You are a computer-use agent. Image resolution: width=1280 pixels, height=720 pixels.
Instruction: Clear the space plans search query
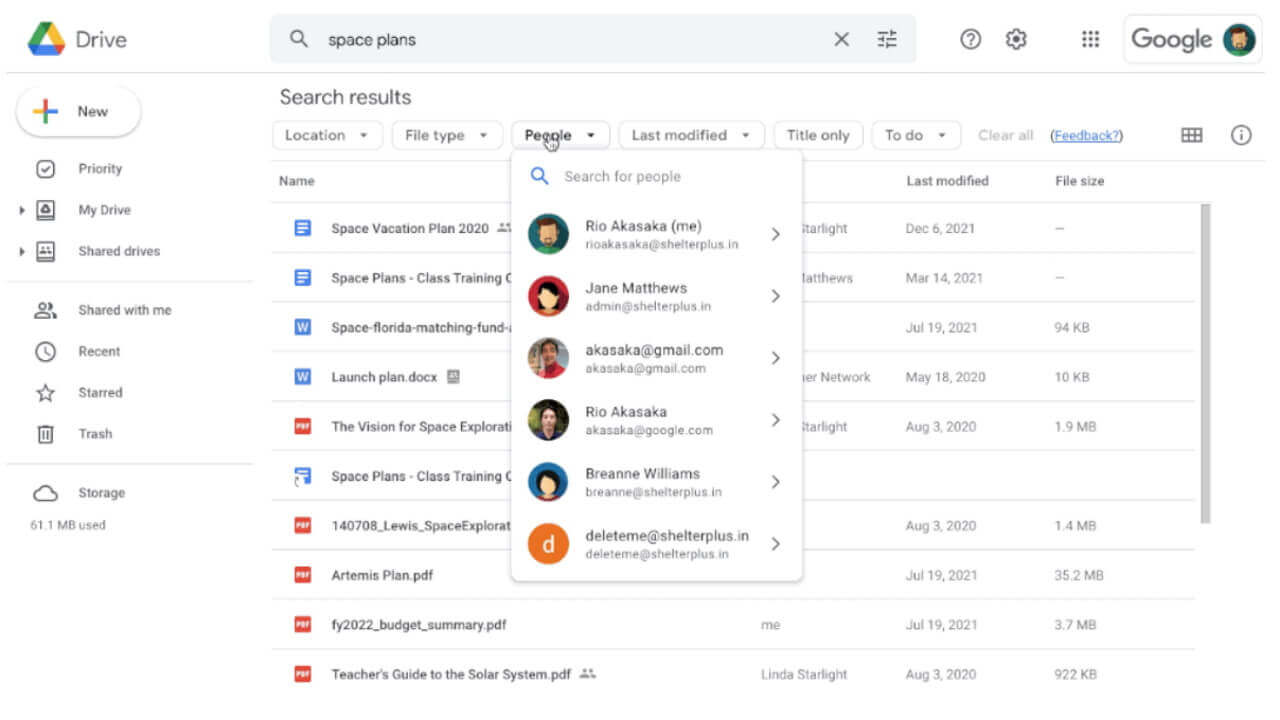(x=841, y=38)
